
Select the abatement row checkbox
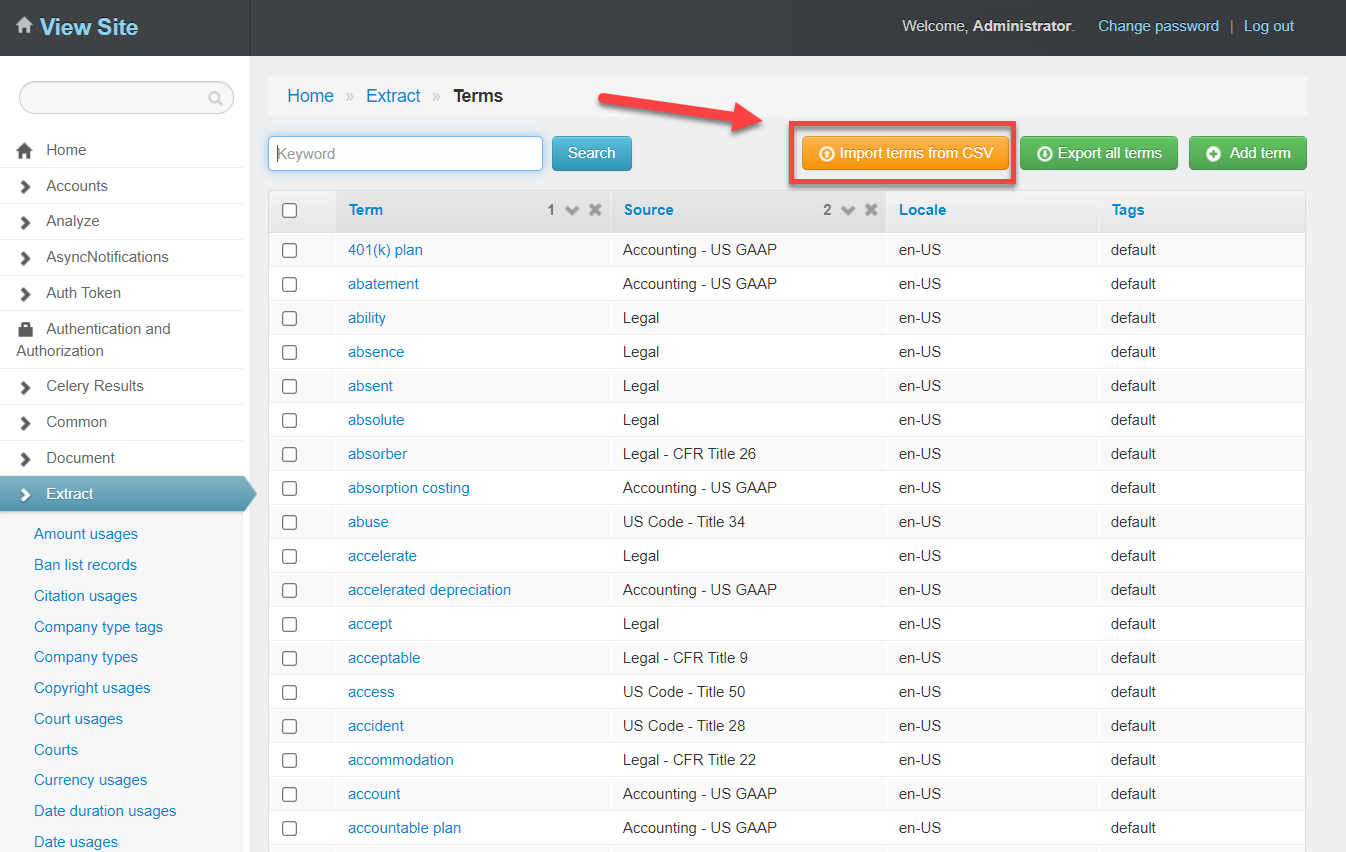point(290,284)
